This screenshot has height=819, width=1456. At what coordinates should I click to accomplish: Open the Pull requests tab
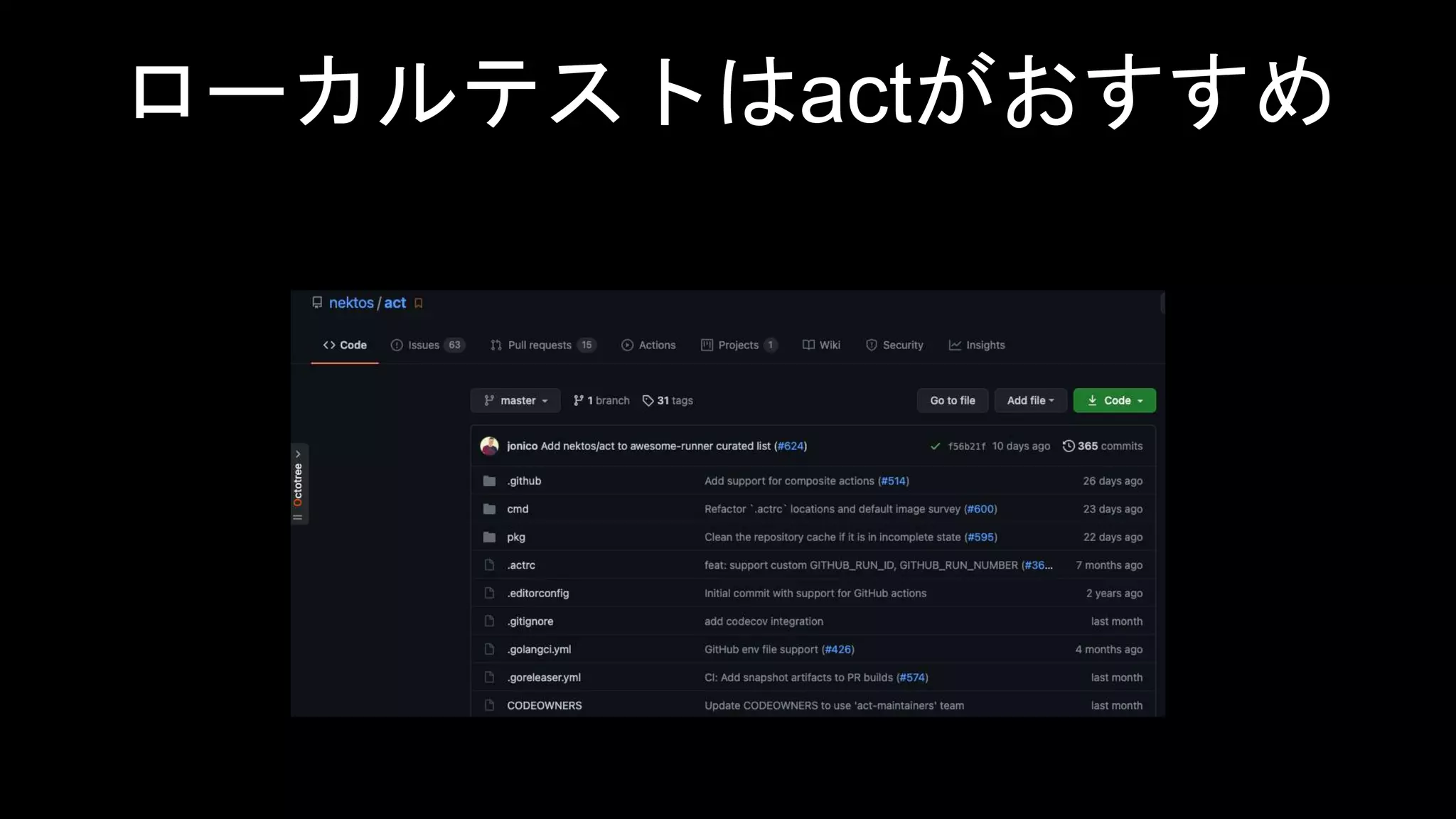pyautogui.click(x=543, y=345)
